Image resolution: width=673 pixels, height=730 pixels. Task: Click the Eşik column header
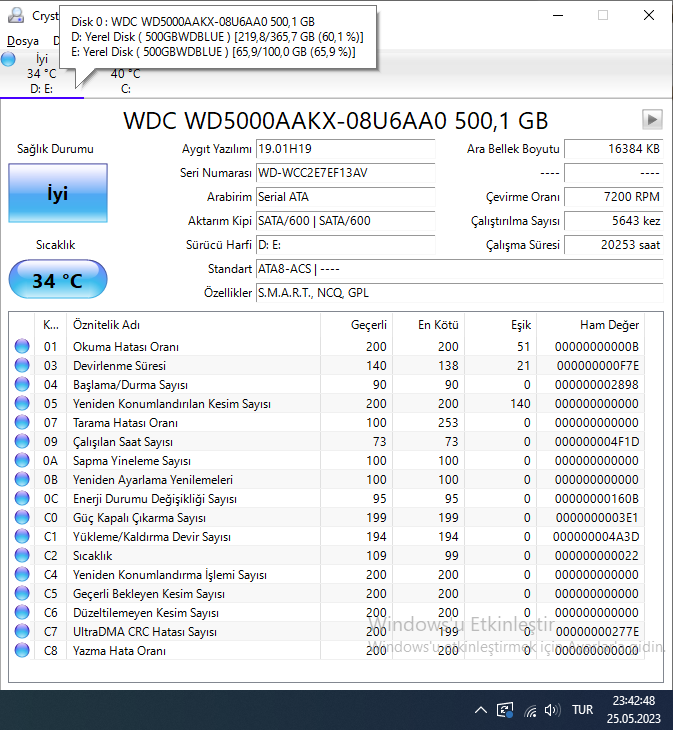tap(501, 325)
